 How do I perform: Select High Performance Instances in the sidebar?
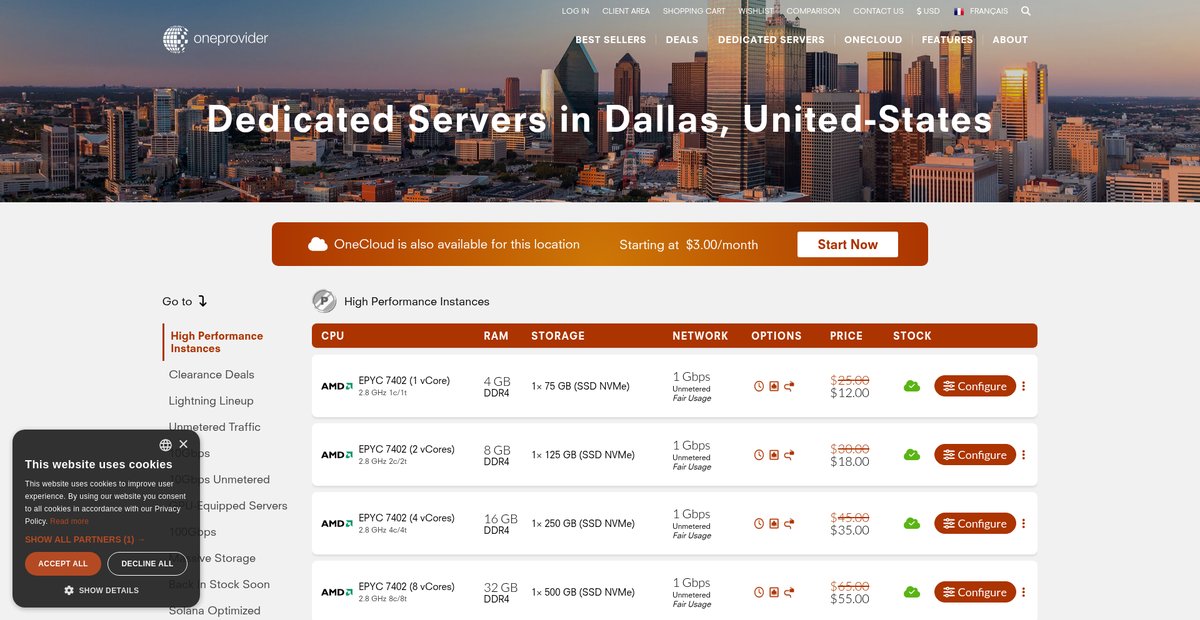217,342
